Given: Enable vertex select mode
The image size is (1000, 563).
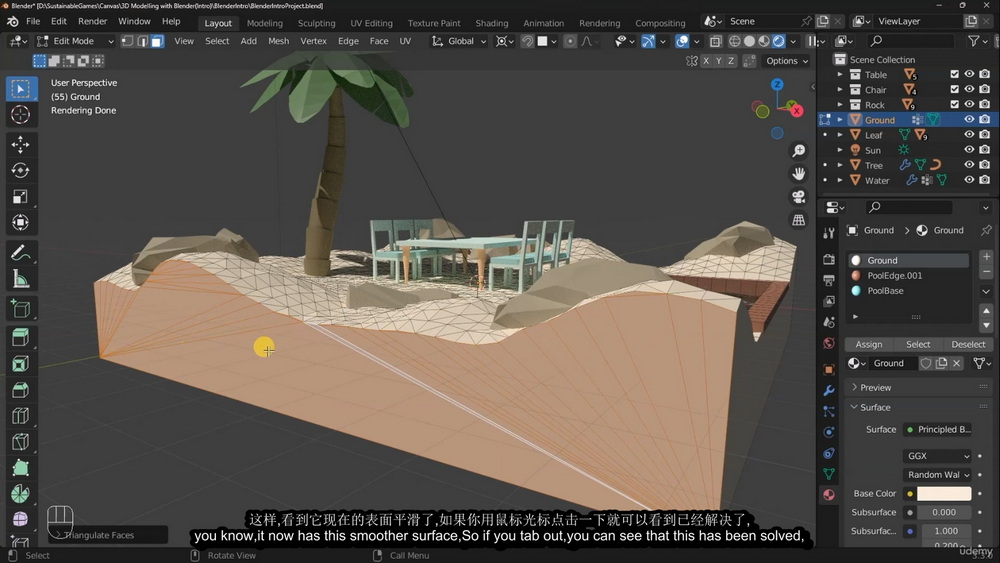Looking at the screenshot, I should pos(127,41).
